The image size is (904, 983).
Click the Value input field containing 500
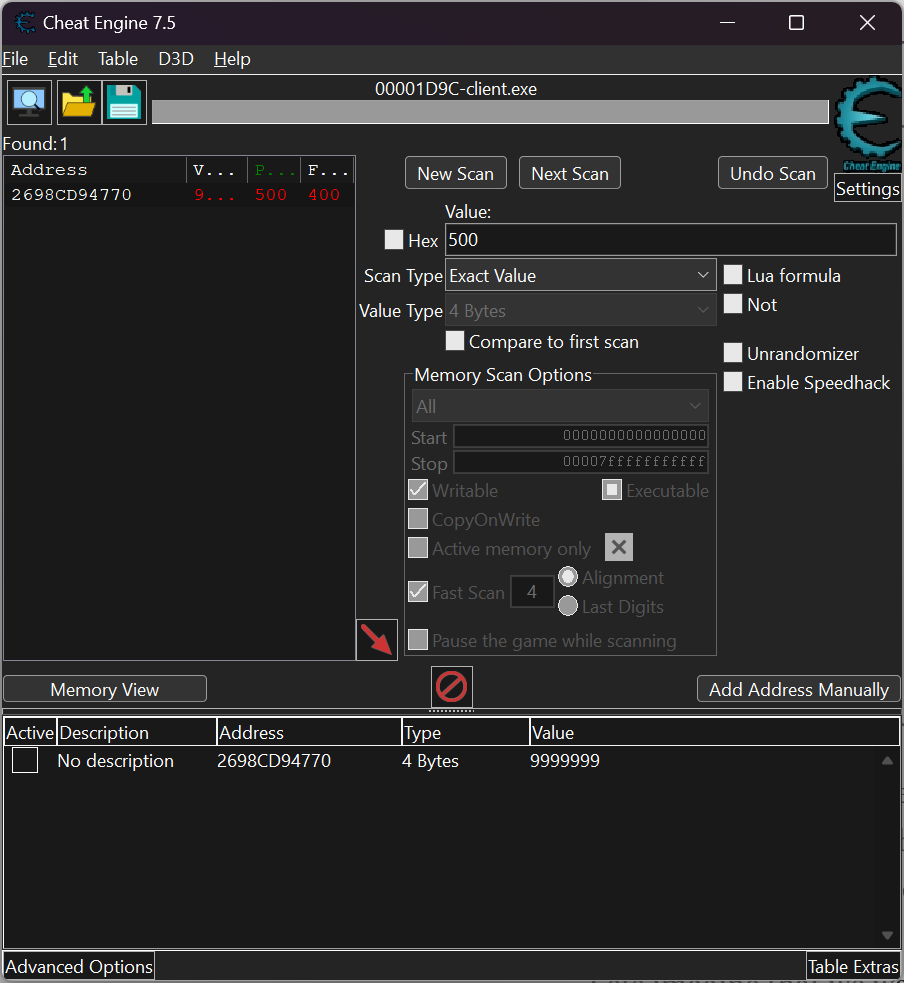(x=671, y=239)
